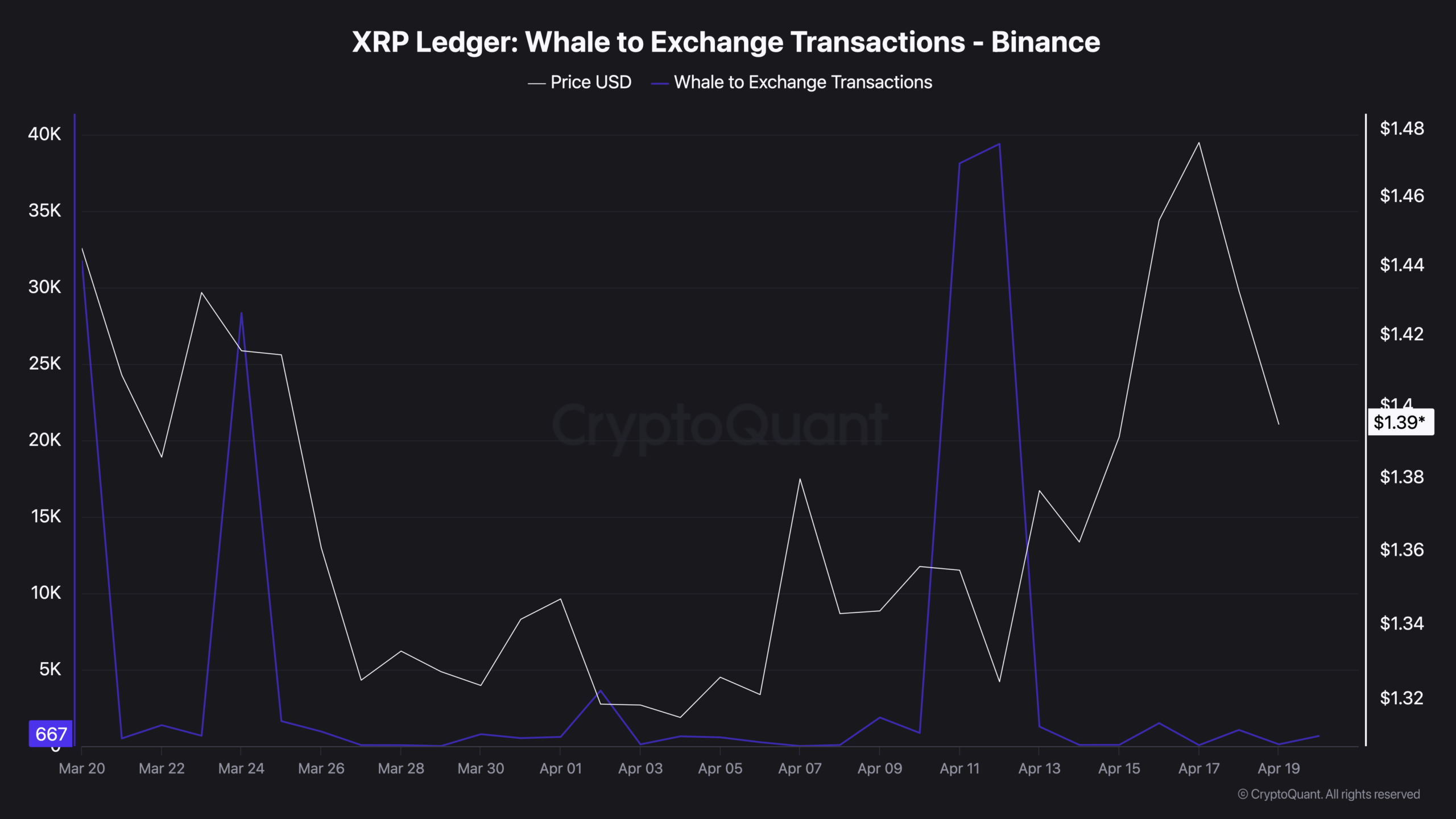1456x819 pixels.
Task: Click the Mar 26 x-axis label
Action: point(321,768)
